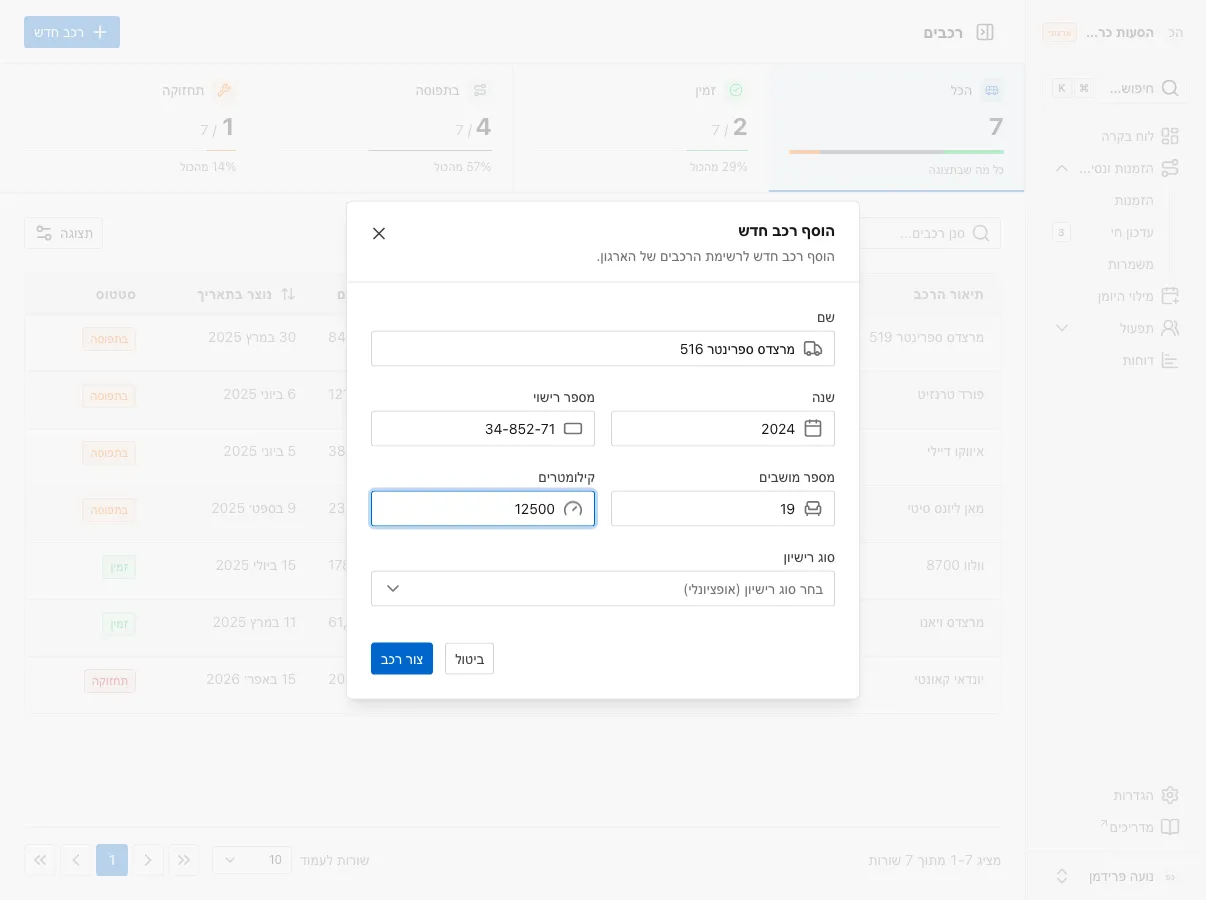Click the לוח בקרה dashboard icon
1206x900 pixels.
coord(1170,136)
